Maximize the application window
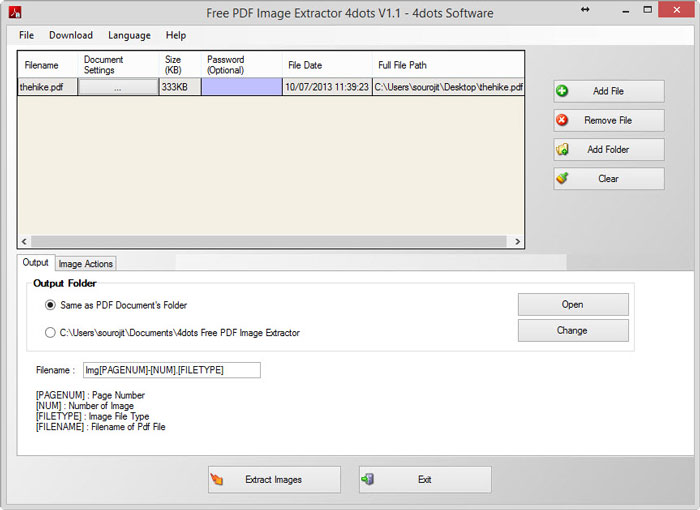Image resolution: width=700 pixels, height=510 pixels. 648,10
